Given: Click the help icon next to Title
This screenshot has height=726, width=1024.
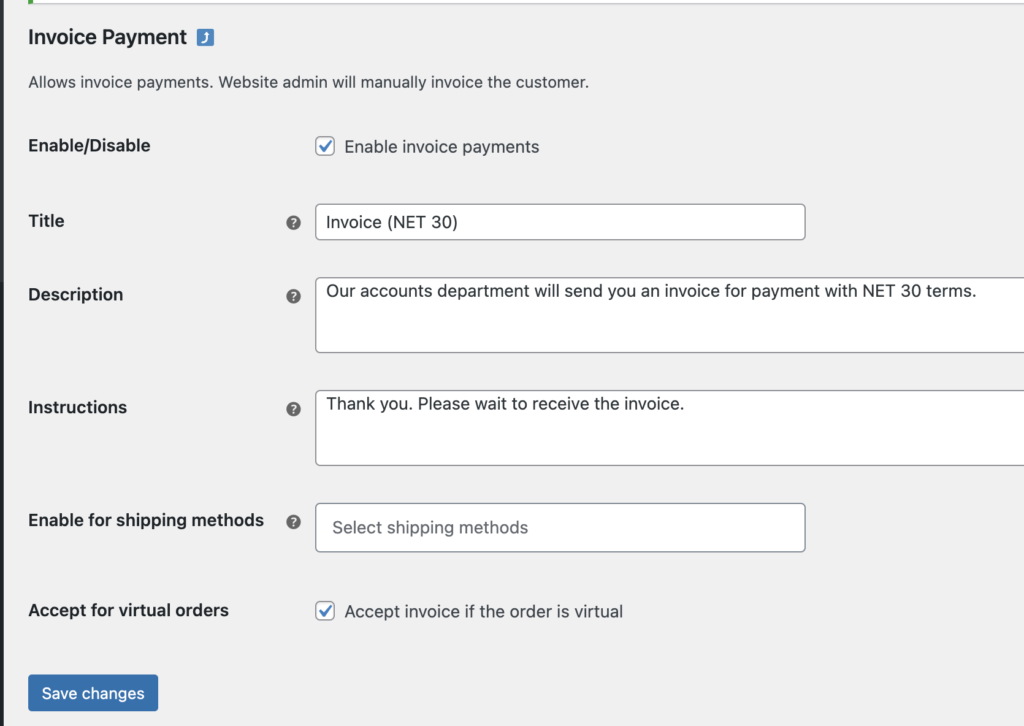Looking at the screenshot, I should [293, 223].
